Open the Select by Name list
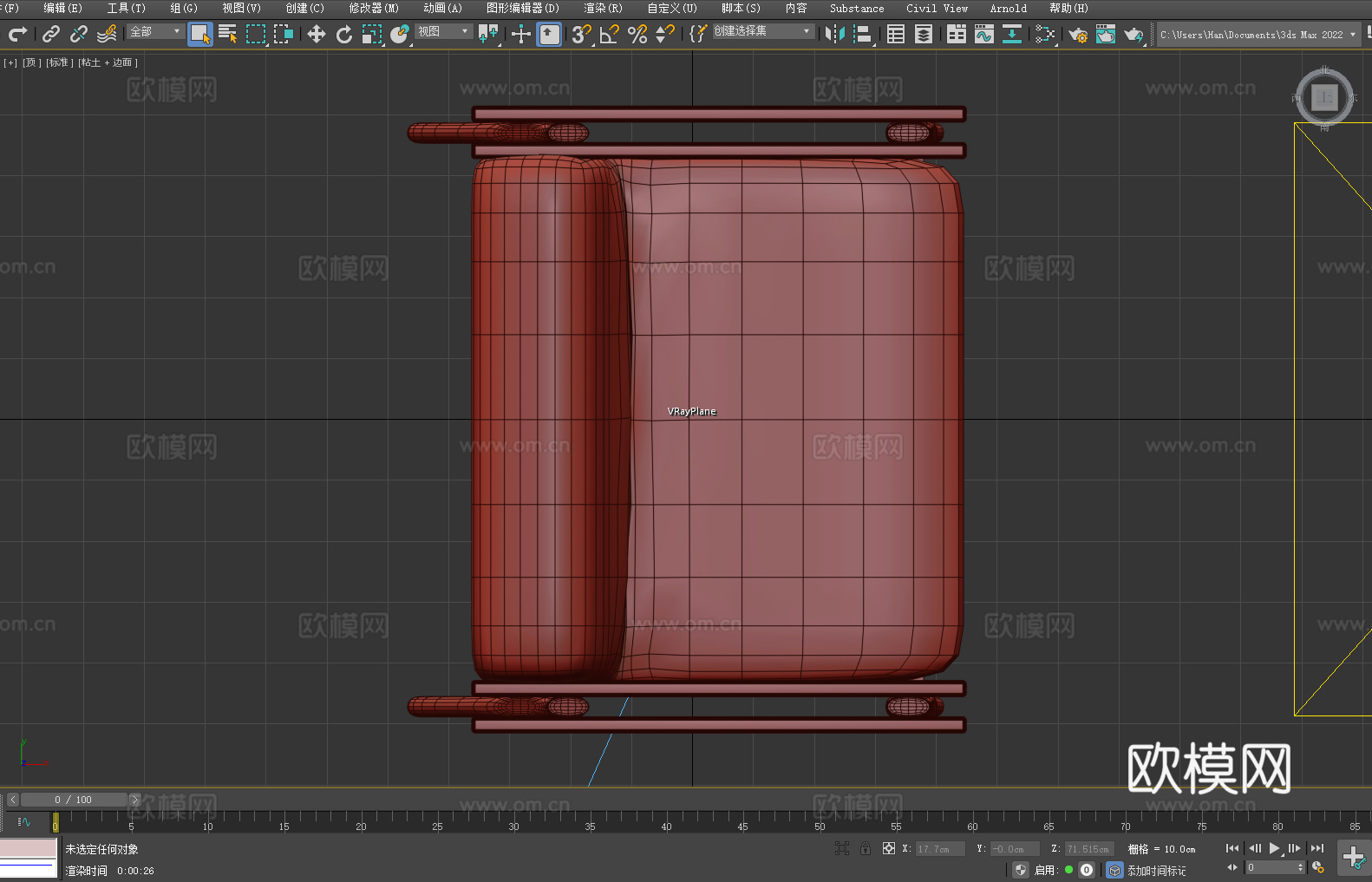This screenshot has height=882, width=1372. click(x=228, y=34)
